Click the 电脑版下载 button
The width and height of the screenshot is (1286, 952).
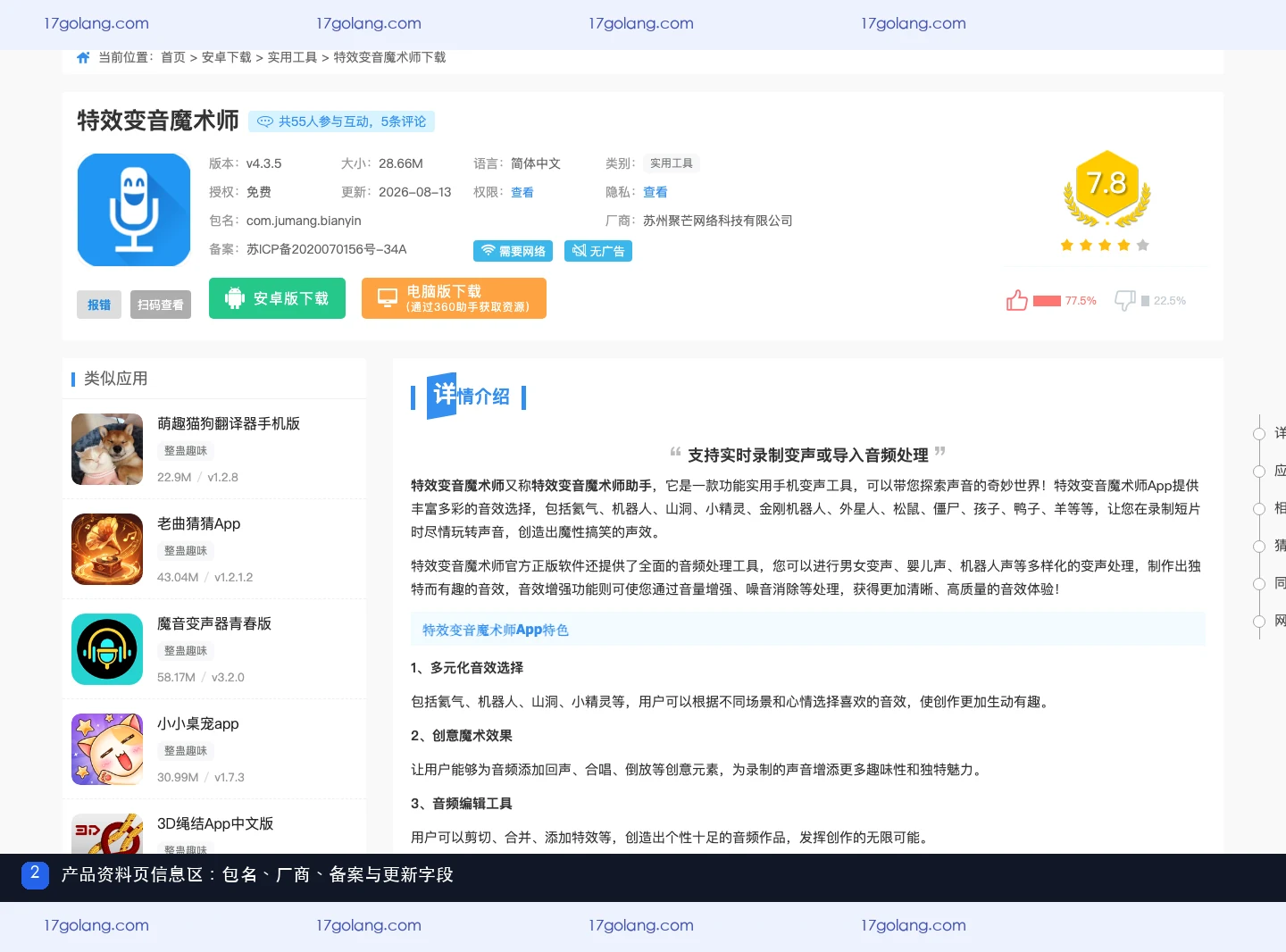(454, 298)
